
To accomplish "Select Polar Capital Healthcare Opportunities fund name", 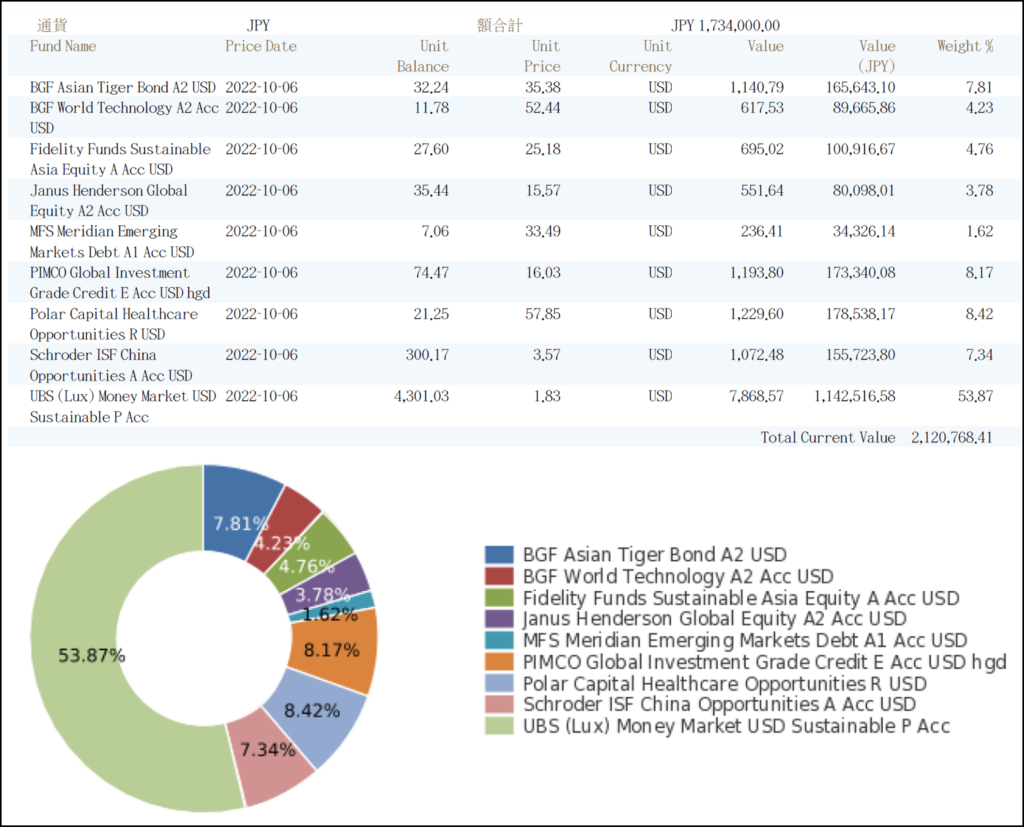I will tap(114, 324).
